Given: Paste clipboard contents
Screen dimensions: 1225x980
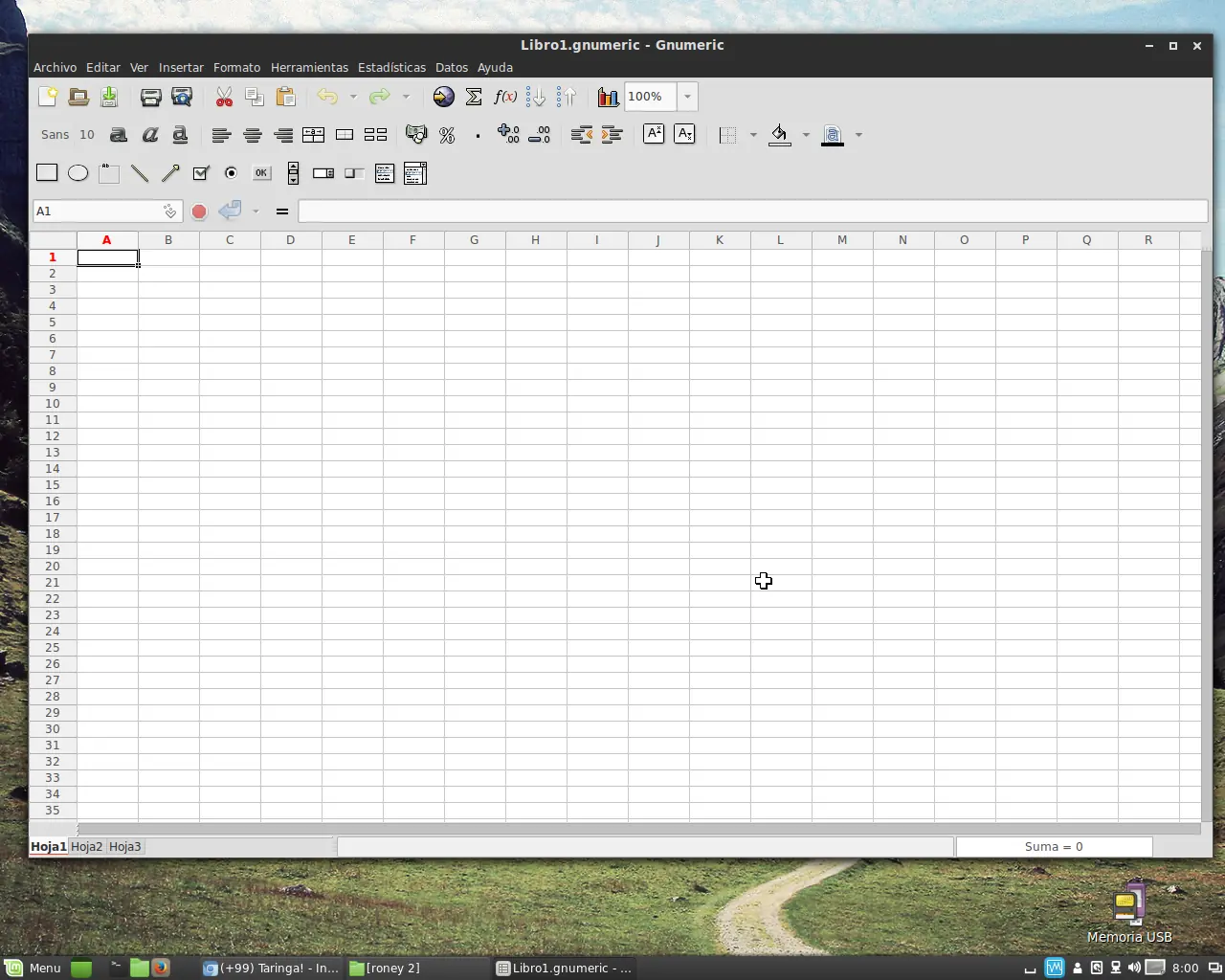Looking at the screenshot, I should point(285,97).
